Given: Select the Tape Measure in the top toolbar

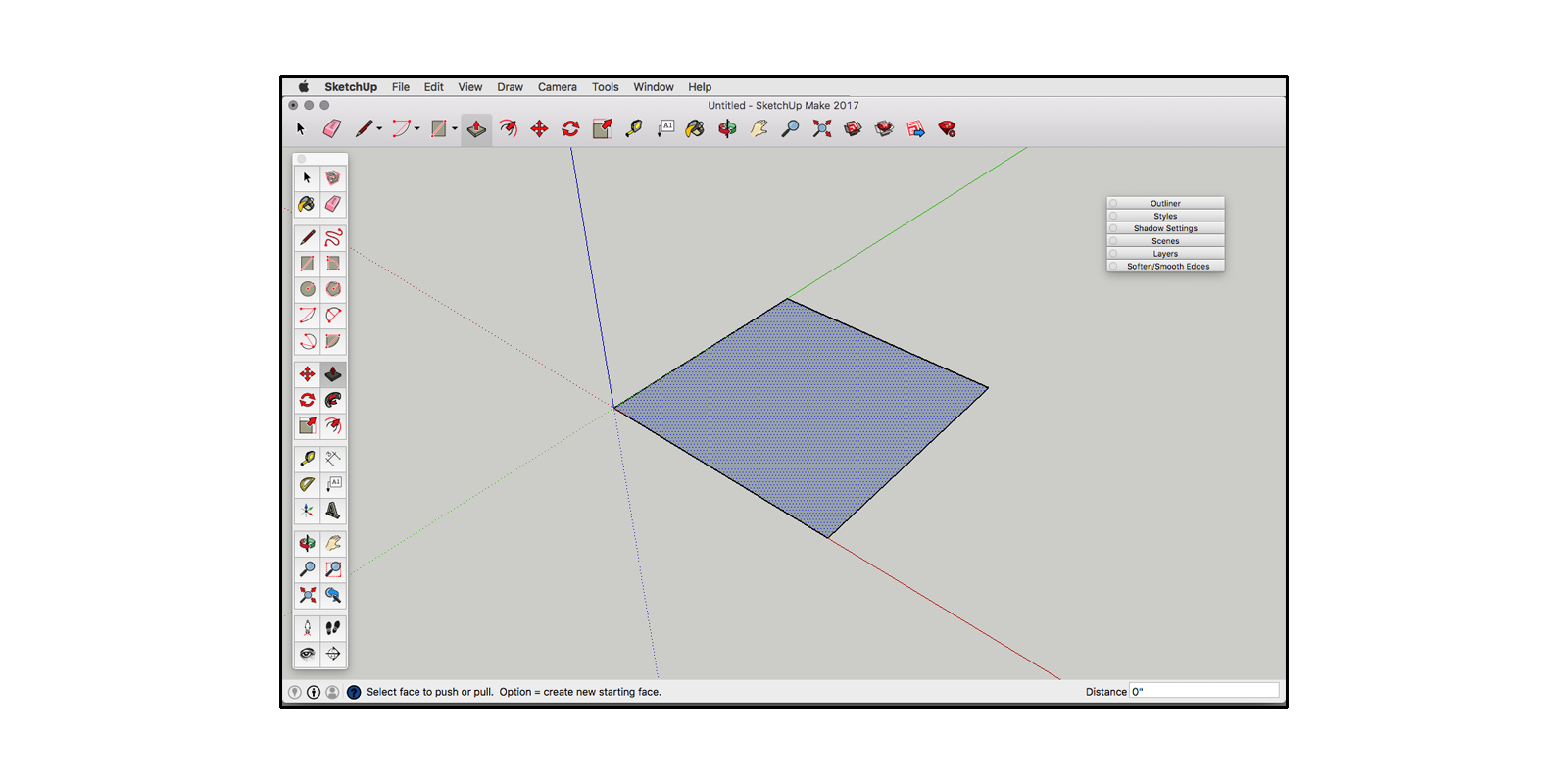Looking at the screenshot, I should [x=633, y=128].
